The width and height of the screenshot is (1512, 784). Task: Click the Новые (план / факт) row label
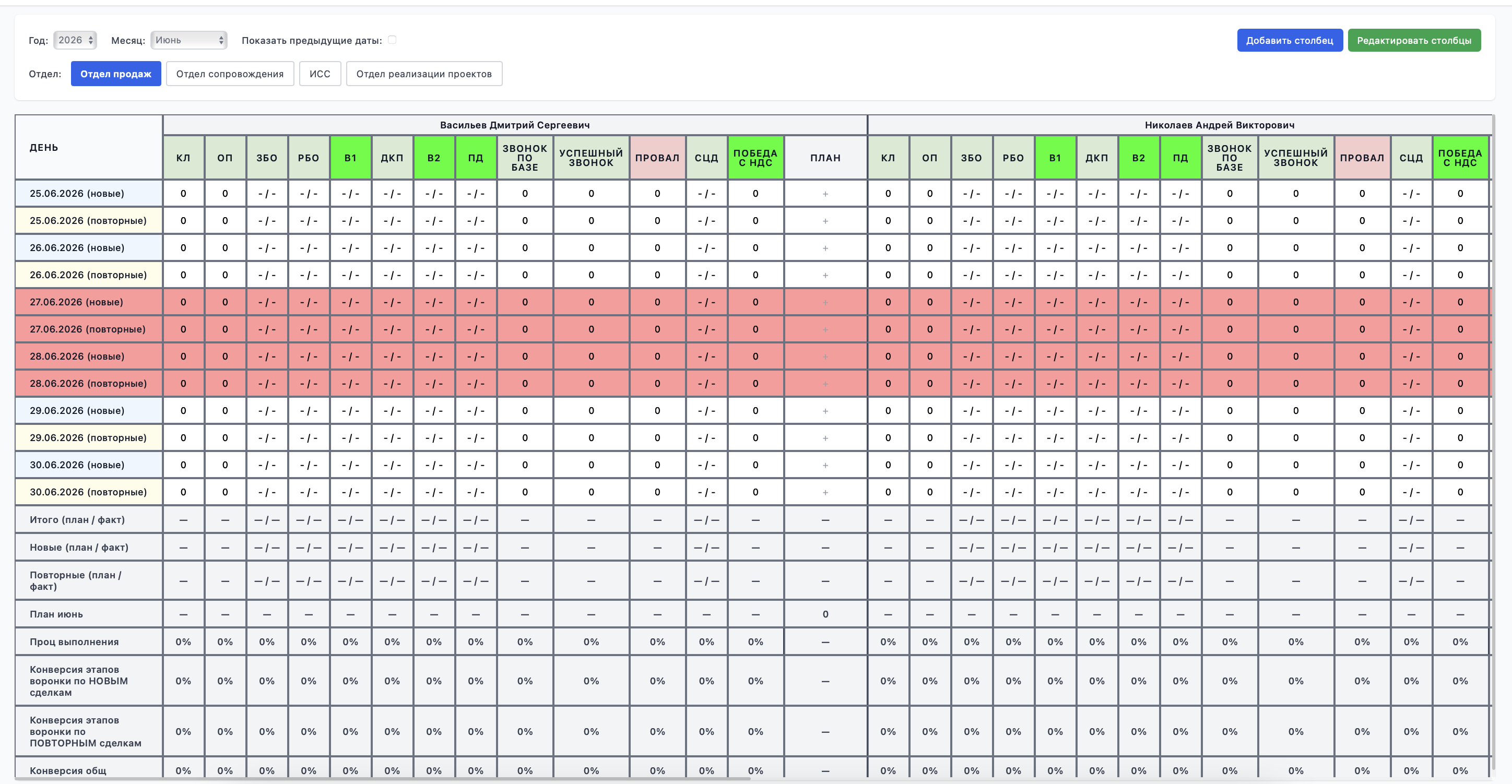point(89,548)
